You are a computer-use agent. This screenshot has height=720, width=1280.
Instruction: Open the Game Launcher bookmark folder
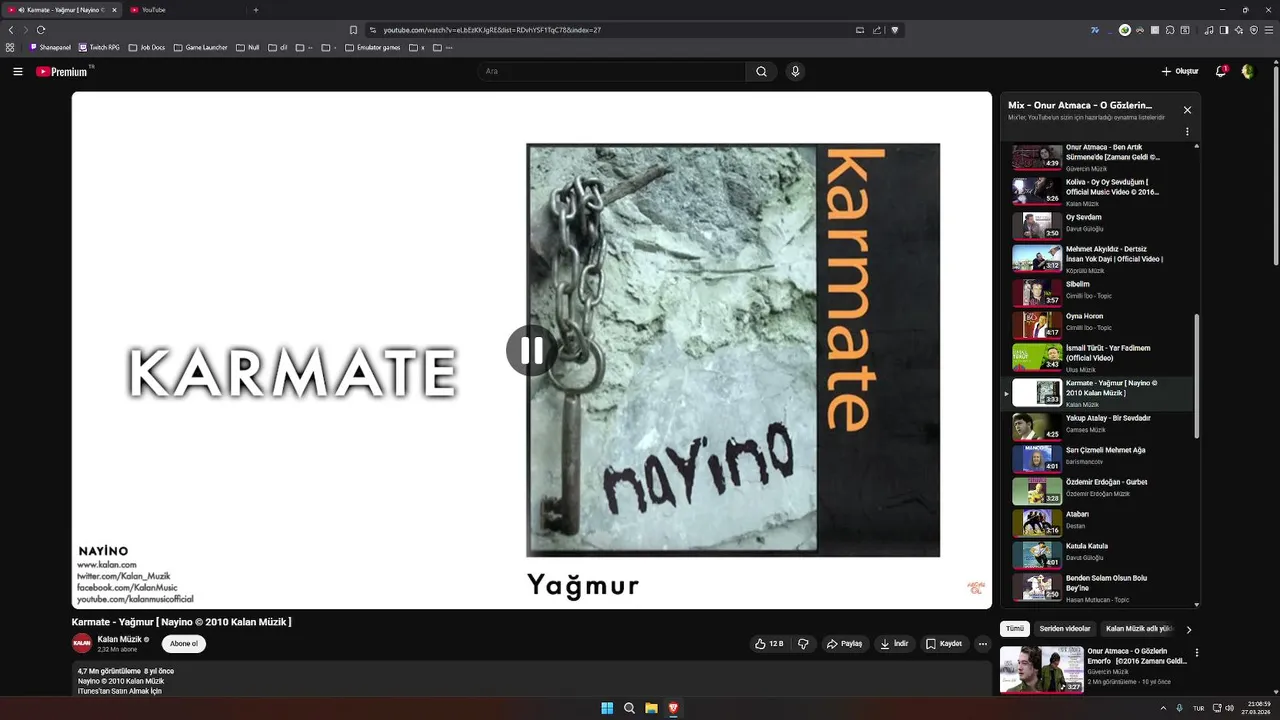pyautogui.click(x=200, y=47)
